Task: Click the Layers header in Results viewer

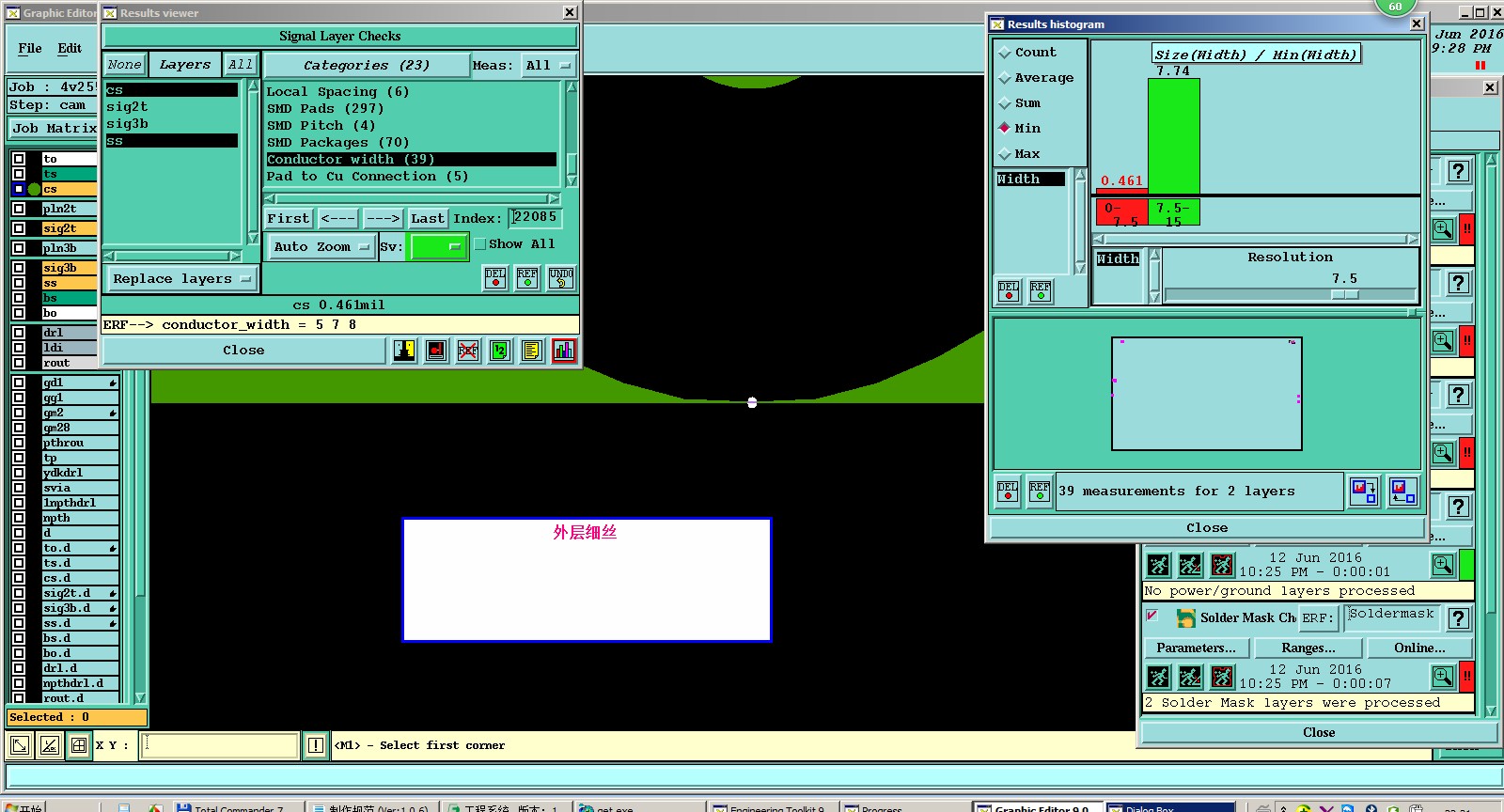Action: click(x=185, y=65)
